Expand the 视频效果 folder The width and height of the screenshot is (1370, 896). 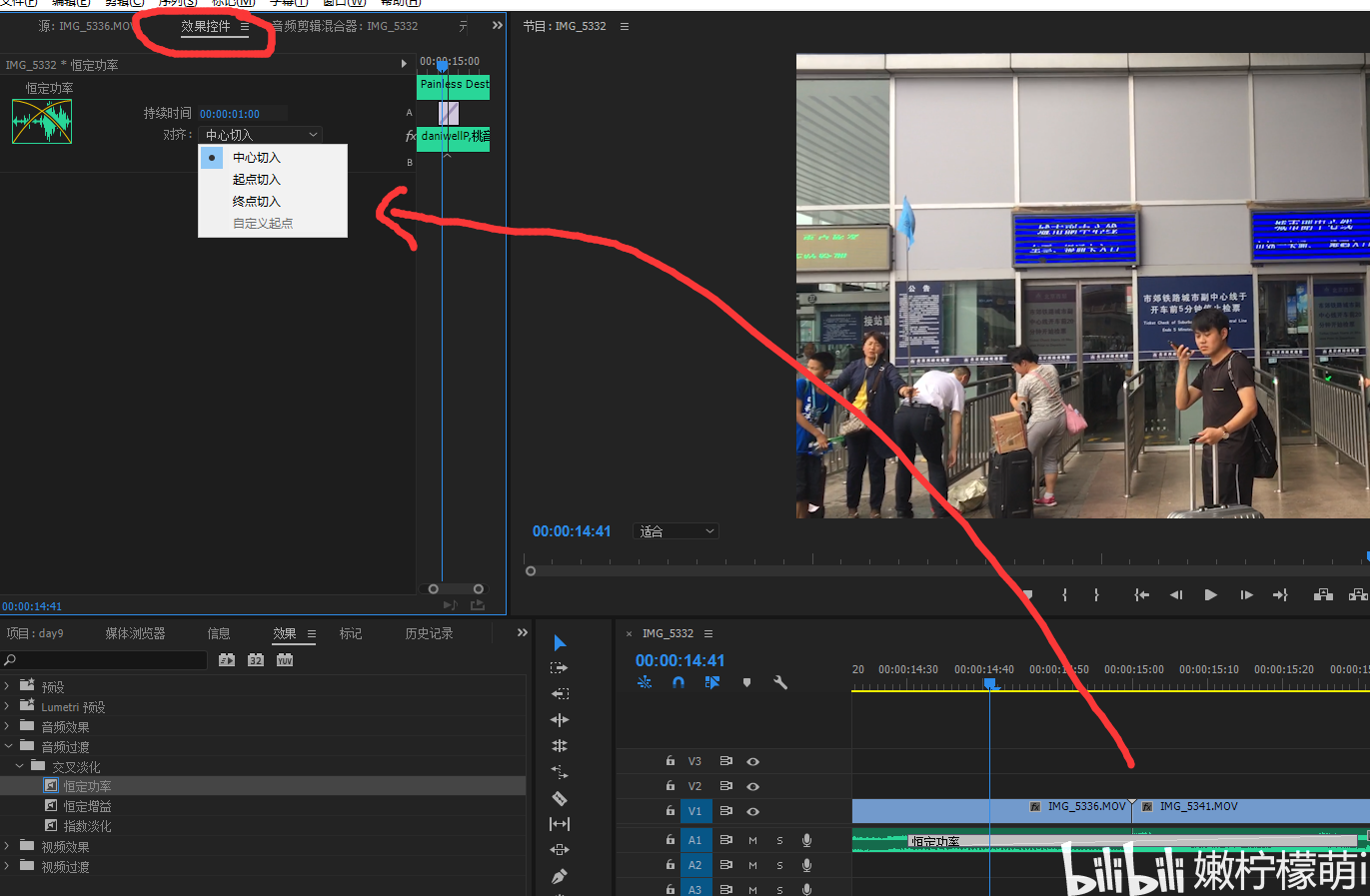pos(7,846)
